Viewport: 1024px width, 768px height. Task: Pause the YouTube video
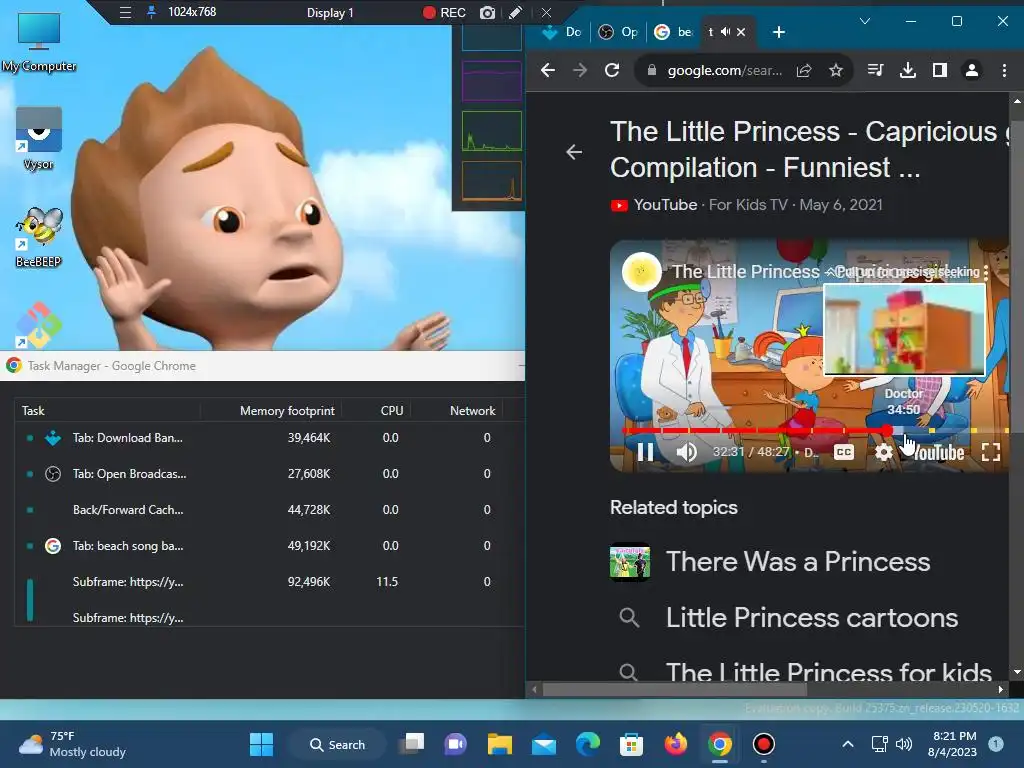tap(645, 452)
